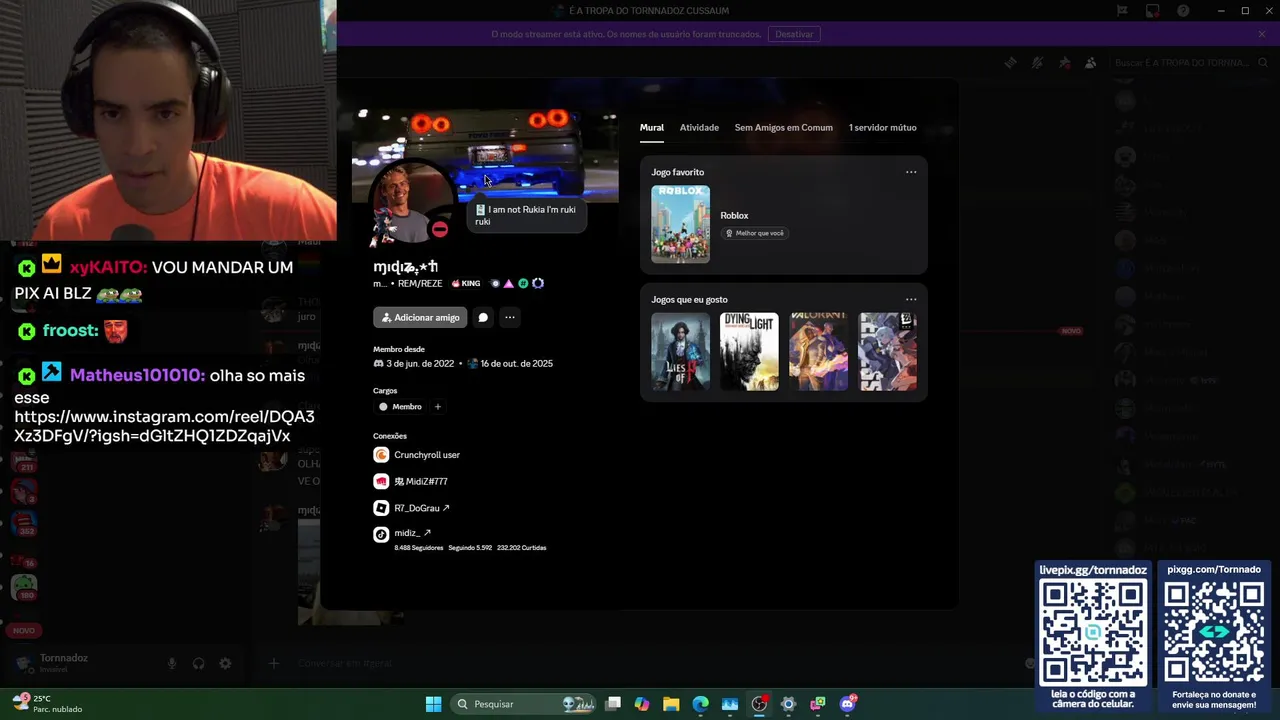1280x720 pixels.
Task: Click the KING server tag badge
Action: tap(467, 284)
